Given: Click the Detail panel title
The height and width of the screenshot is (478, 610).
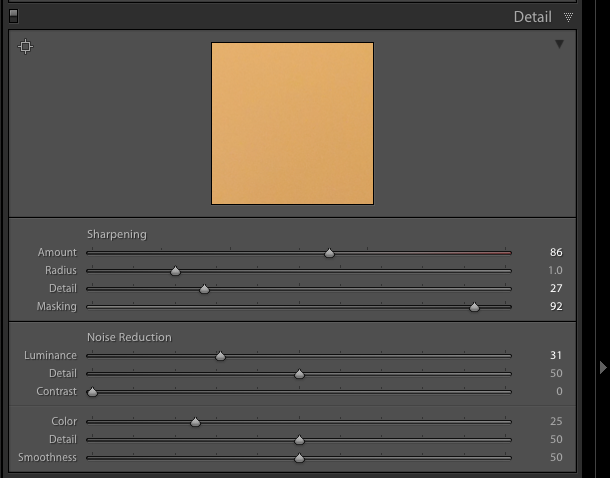Looking at the screenshot, I should [533, 17].
